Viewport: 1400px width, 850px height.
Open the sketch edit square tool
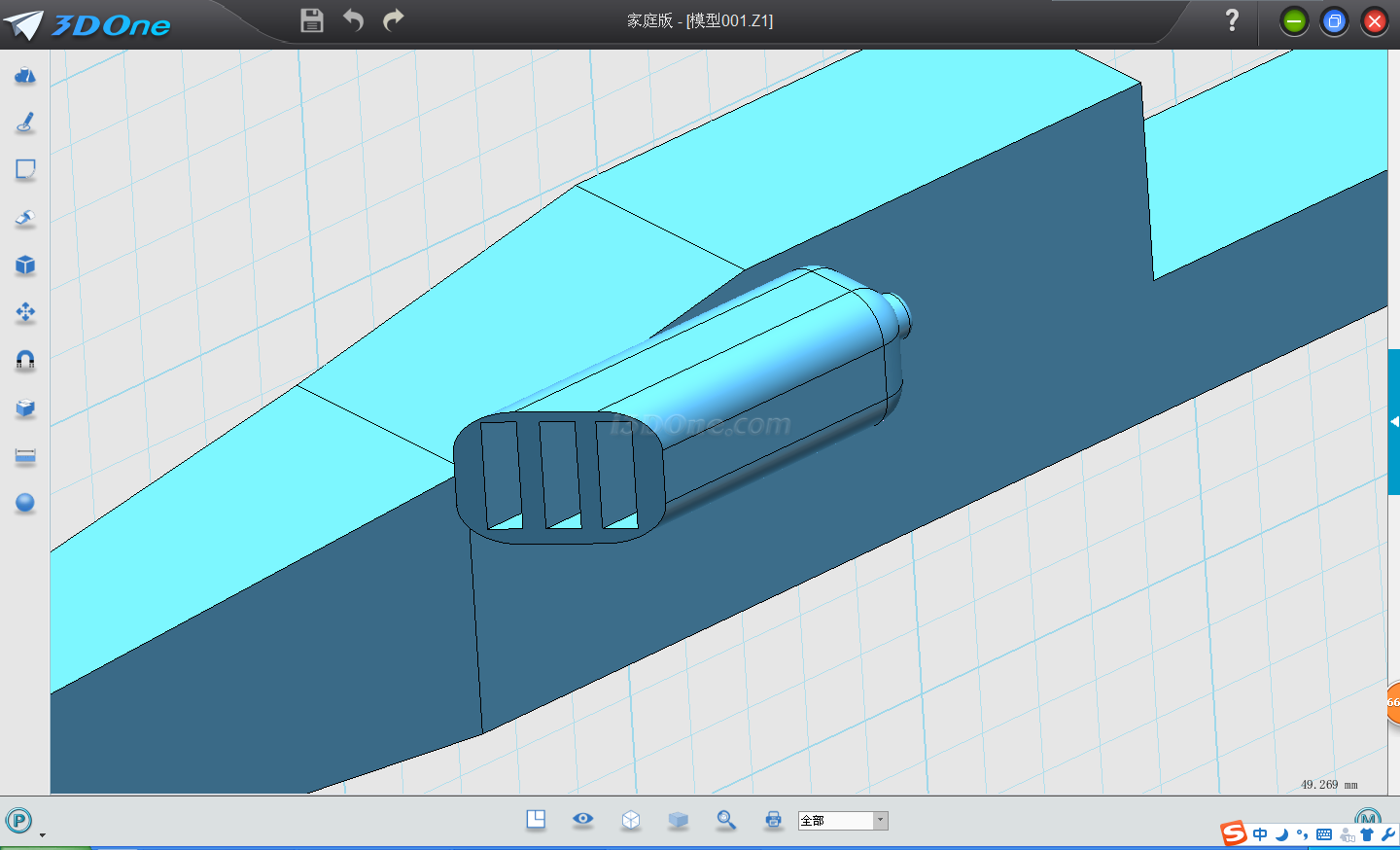coord(25,170)
